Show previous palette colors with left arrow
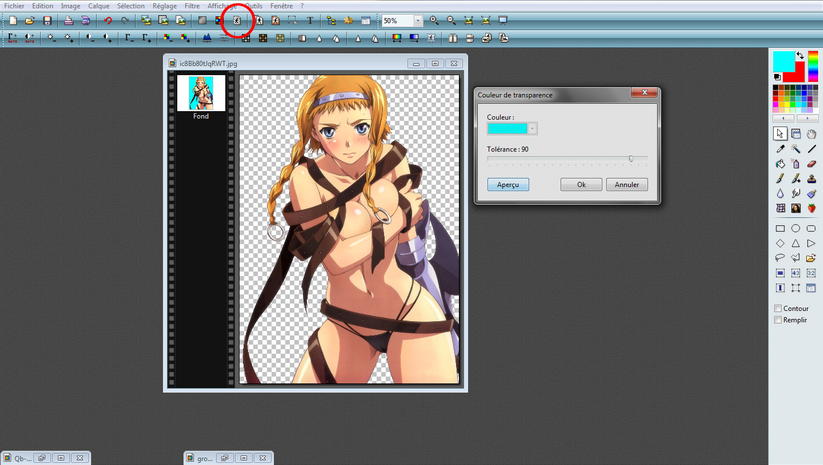Screen dimensions: 823x465 pyautogui.click(x=783, y=119)
